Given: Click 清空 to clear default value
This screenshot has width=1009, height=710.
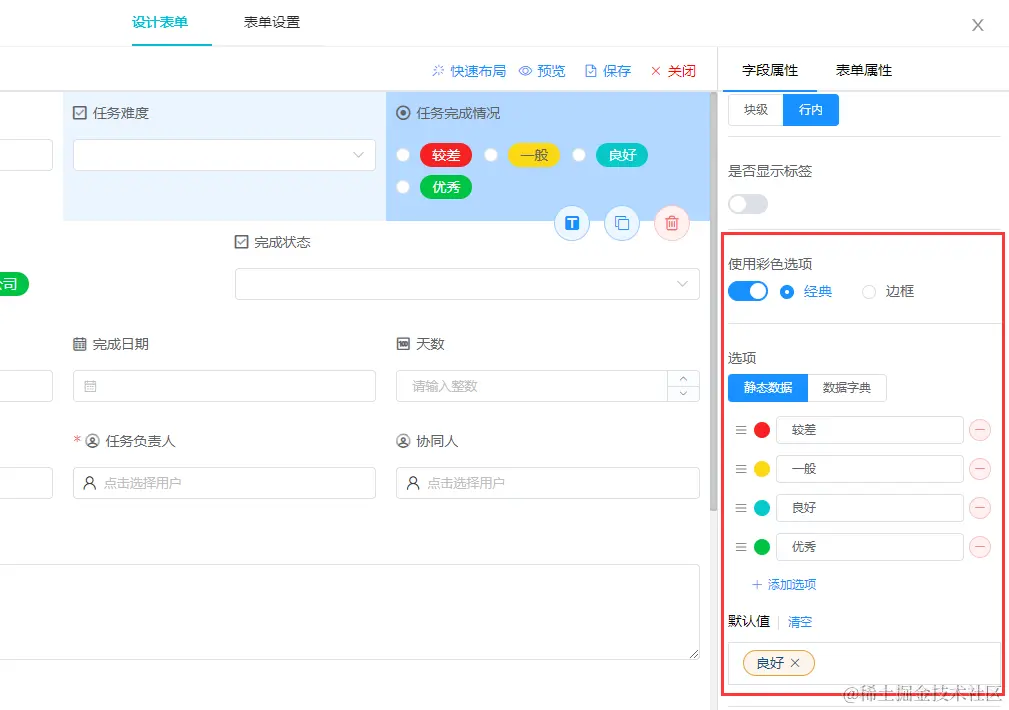Looking at the screenshot, I should point(800,622).
